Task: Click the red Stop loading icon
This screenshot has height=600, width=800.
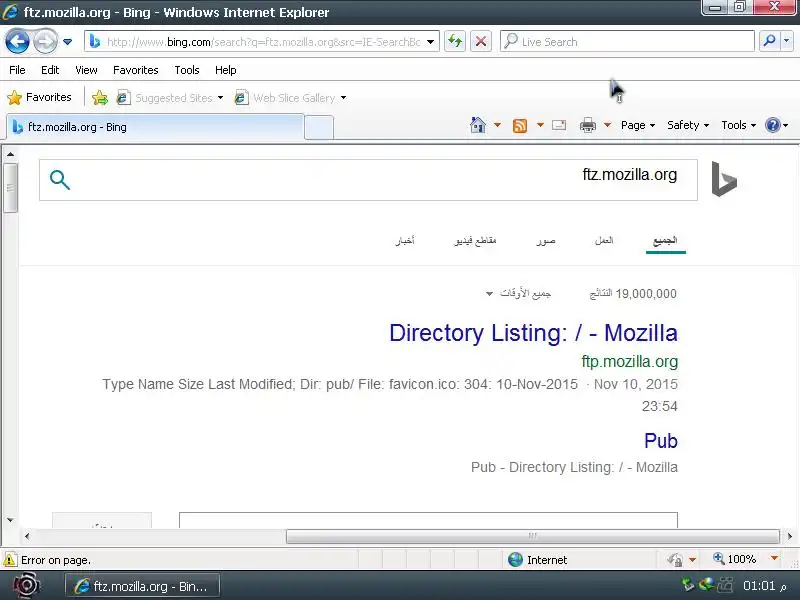Action: coord(481,41)
